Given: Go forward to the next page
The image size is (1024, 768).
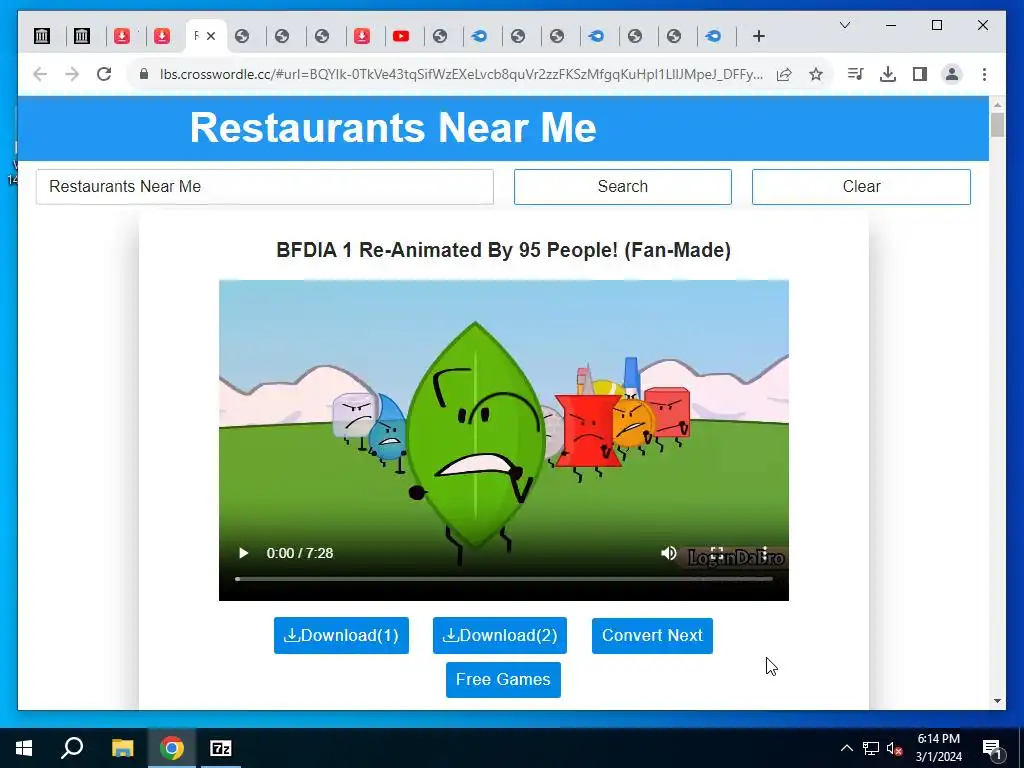Looking at the screenshot, I should click(72, 74).
